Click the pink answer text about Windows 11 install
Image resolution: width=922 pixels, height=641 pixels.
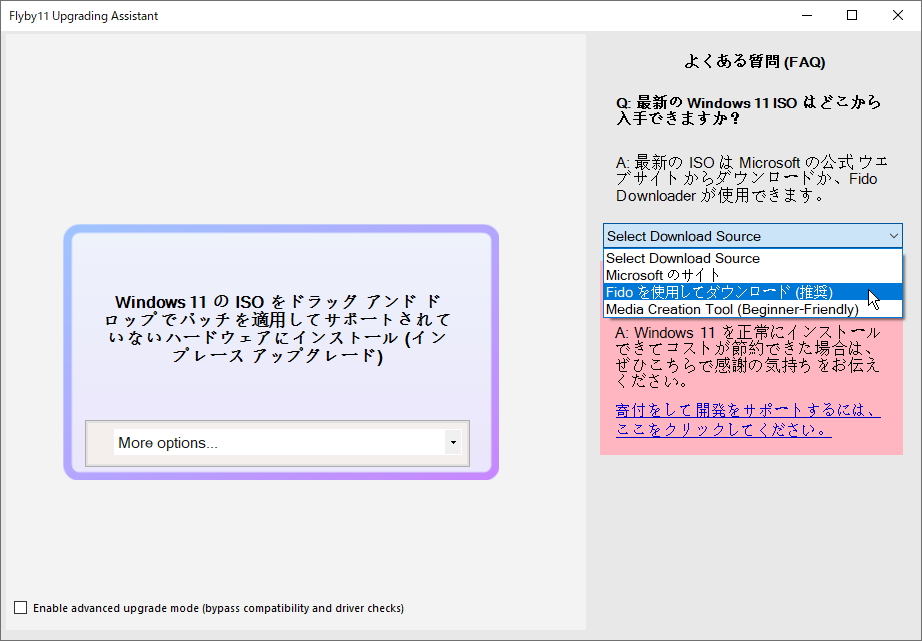click(747, 357)
